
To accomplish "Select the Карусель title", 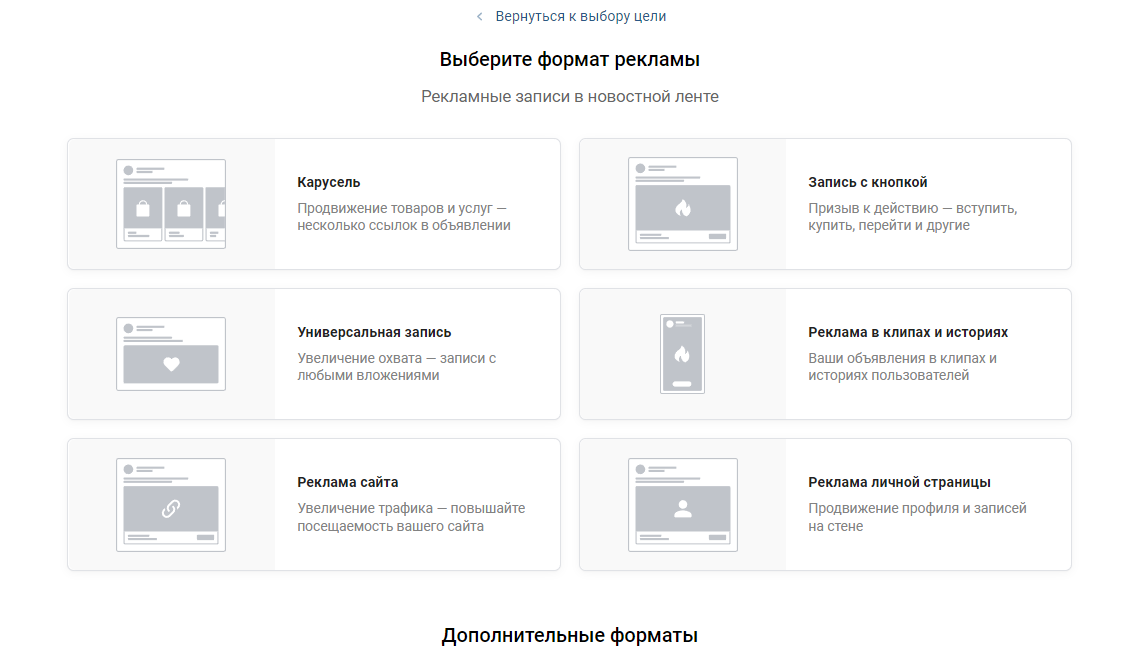I will coord(329,182).
